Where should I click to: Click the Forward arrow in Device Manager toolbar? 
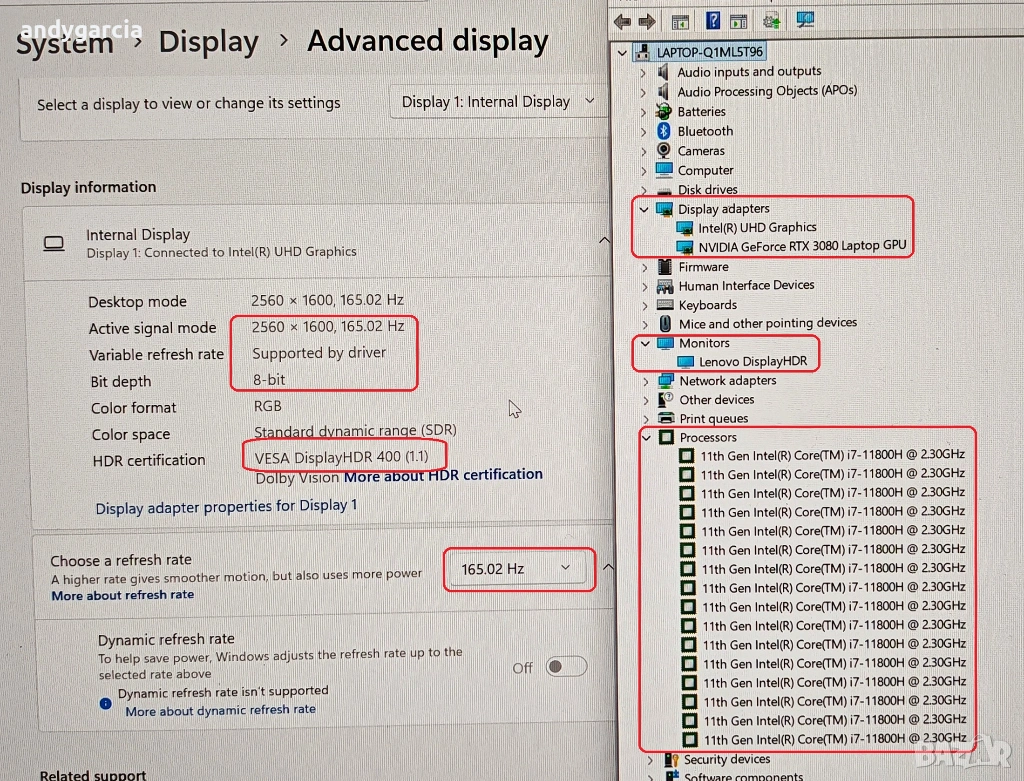tap(647, 21)
